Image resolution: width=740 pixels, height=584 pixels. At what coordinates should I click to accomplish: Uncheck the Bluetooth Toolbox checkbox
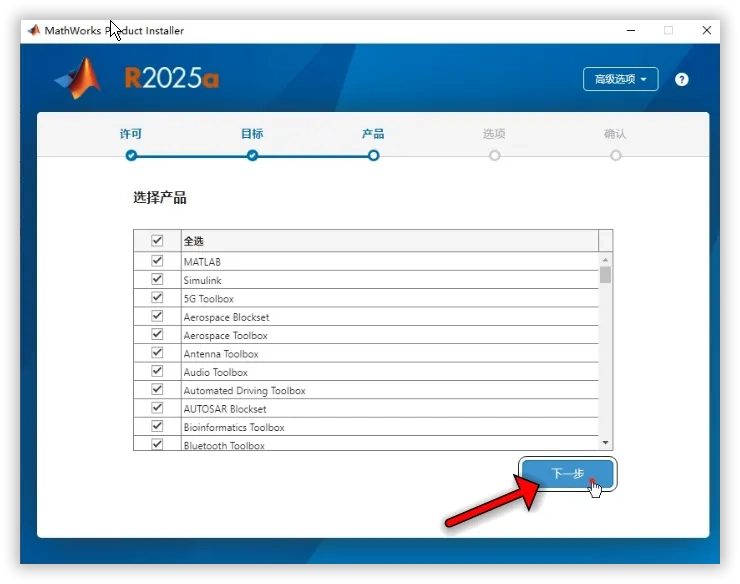(x=157, y=444)
